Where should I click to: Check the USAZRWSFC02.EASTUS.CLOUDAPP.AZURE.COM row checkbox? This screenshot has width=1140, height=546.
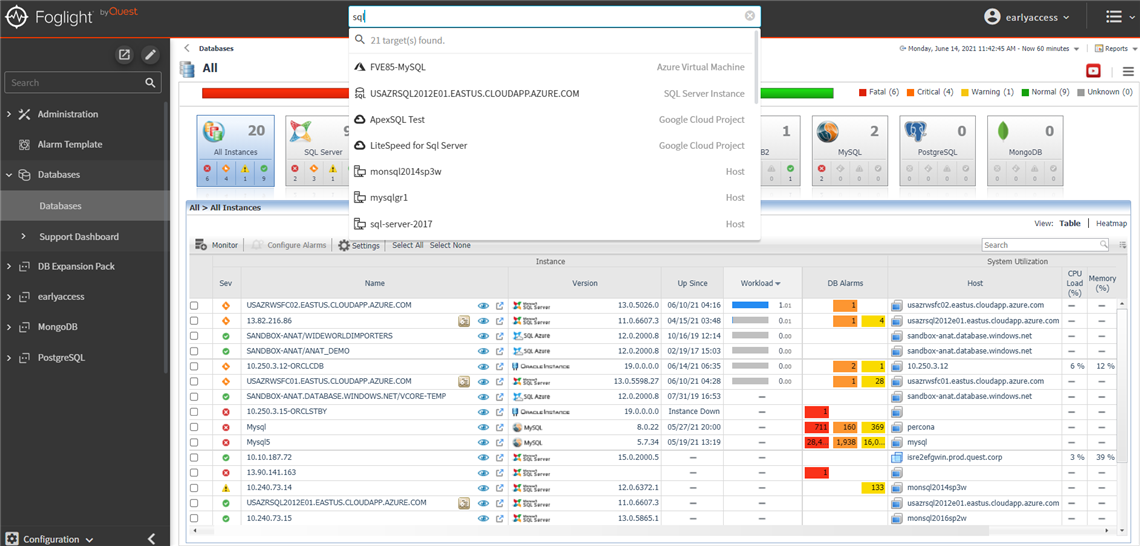click(194, 306)
